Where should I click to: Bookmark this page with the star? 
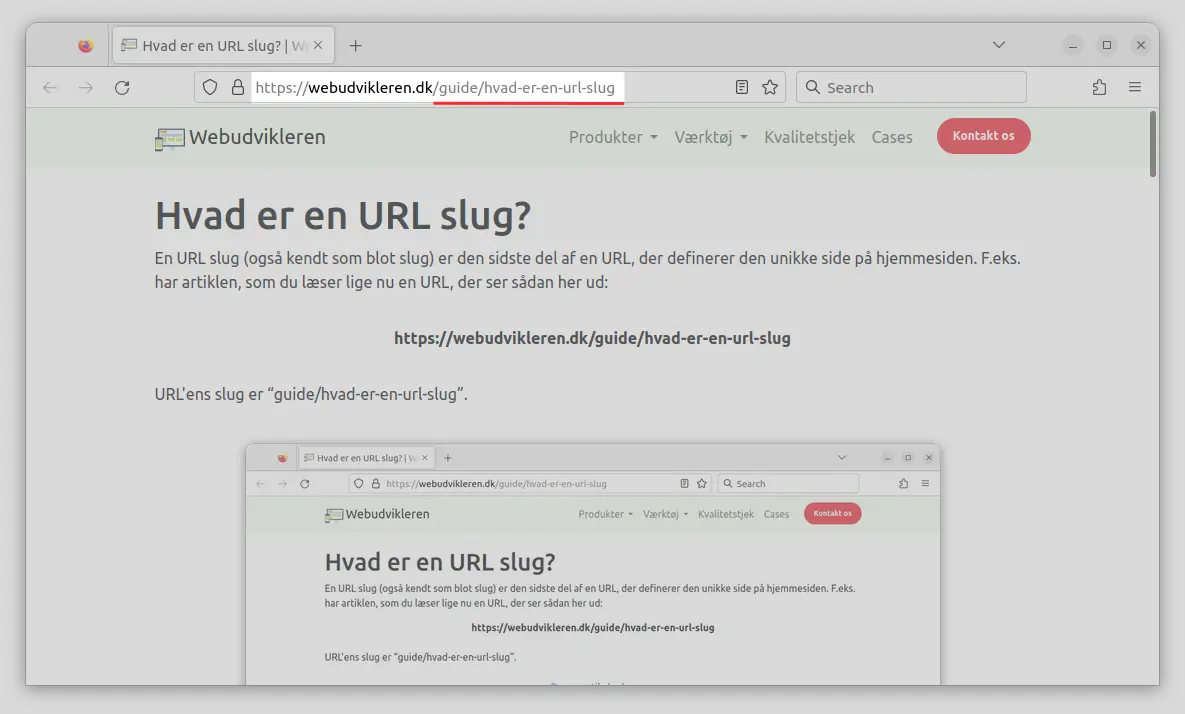tap(770, 87)
